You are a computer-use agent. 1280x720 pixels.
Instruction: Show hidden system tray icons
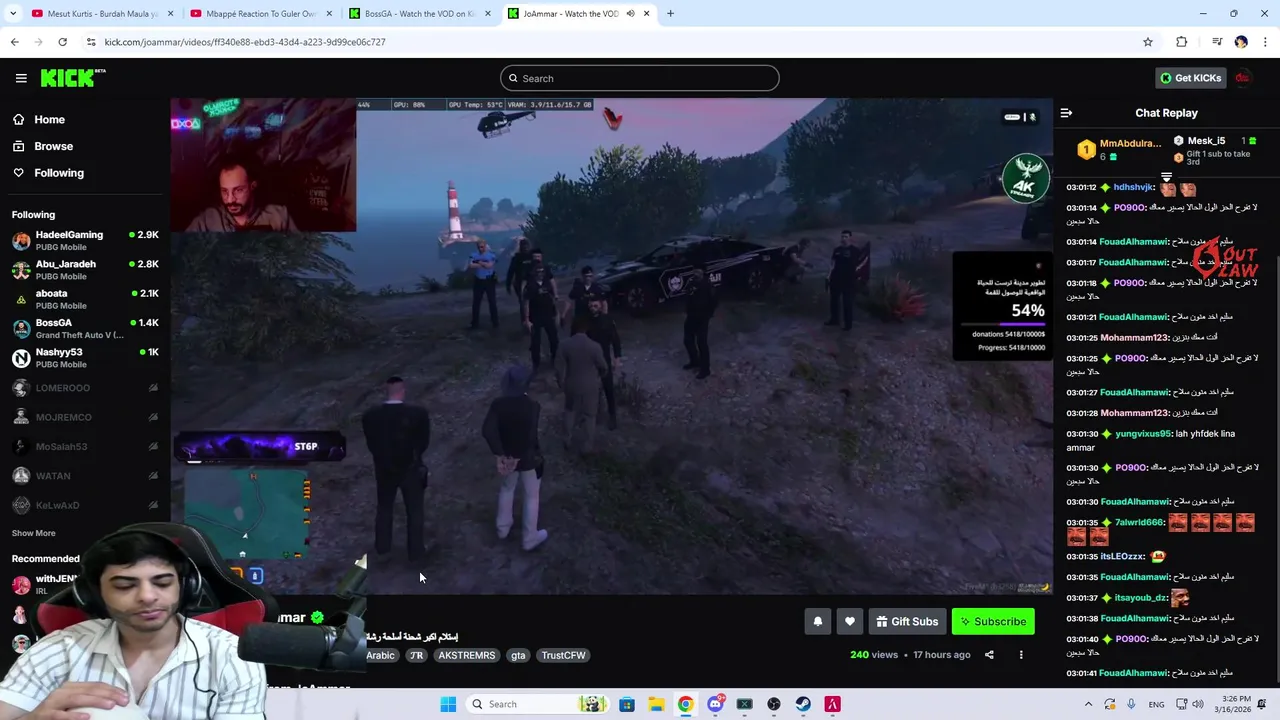click(1088, 704)
